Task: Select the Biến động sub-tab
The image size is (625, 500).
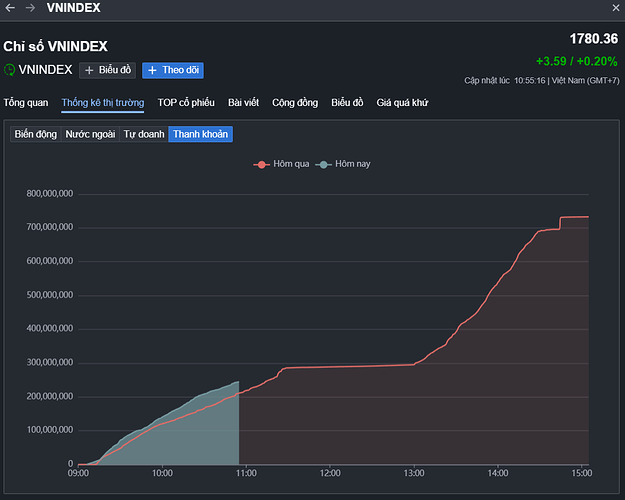Action: (x=35, y=134)
